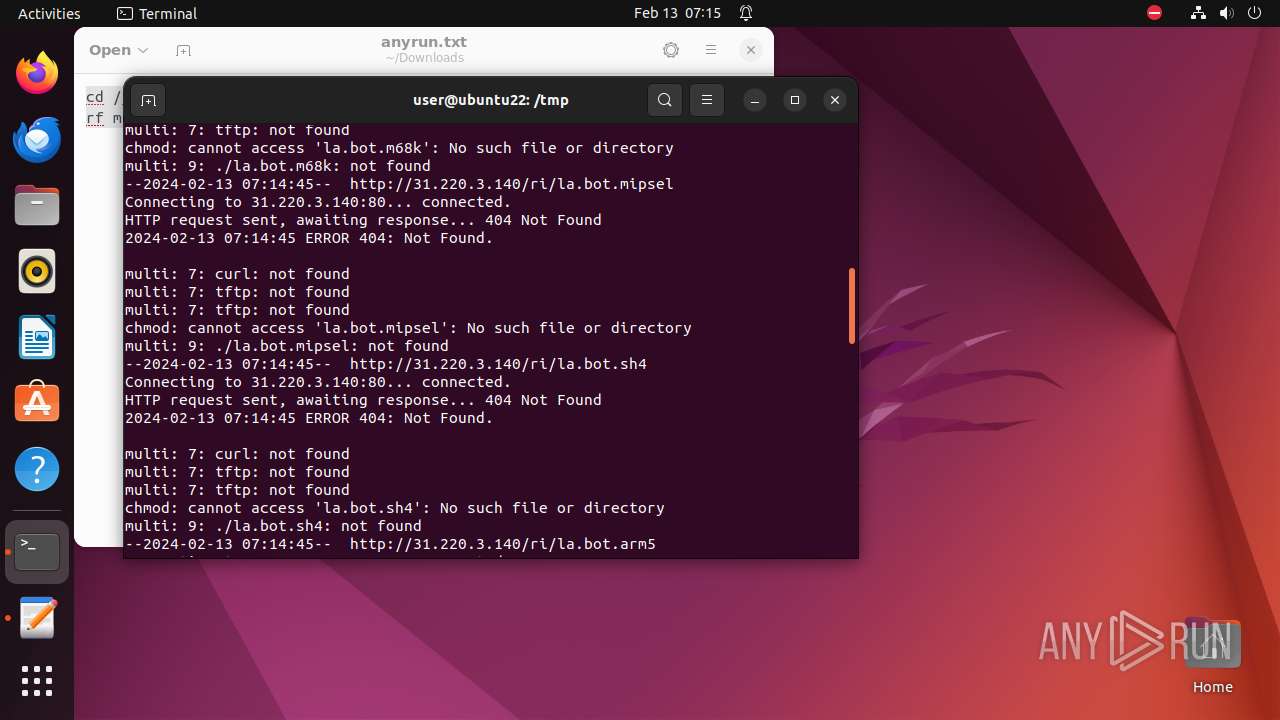Close the anyrun.txt editor window
This screenshot has width=1280, height=720.
(x=751, y=50)
